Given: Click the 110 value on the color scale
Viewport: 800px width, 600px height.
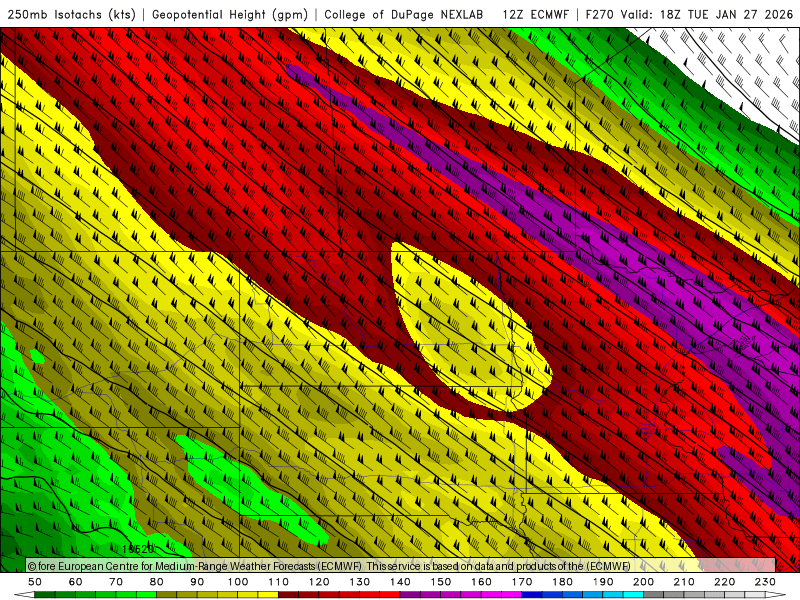Looking at the screenshot, I should tap(278, 582).
